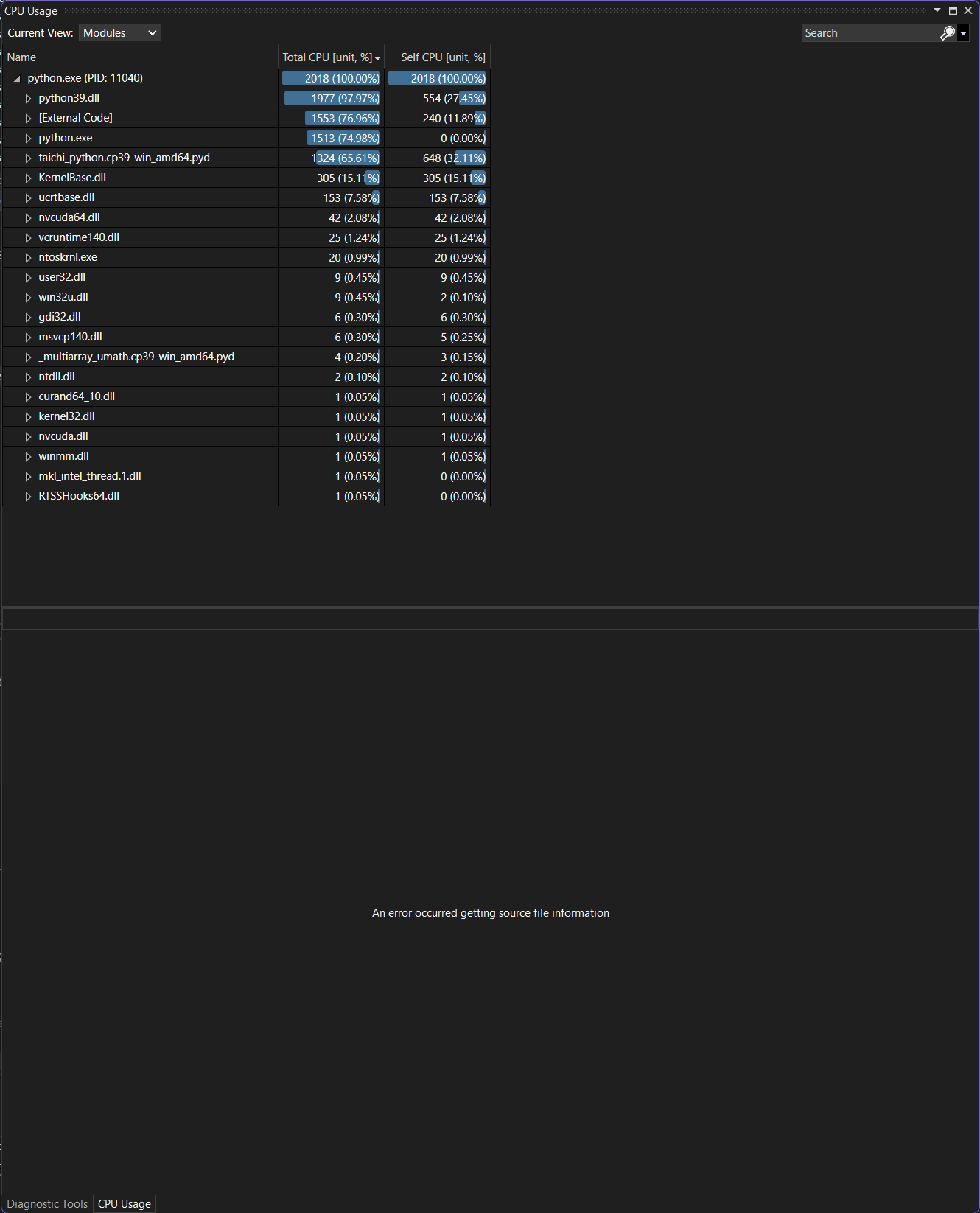Expand the RTSSHooks64.dll row
Image resolution: width=980 pixels, height=1213 pixels.
point(29,496)
